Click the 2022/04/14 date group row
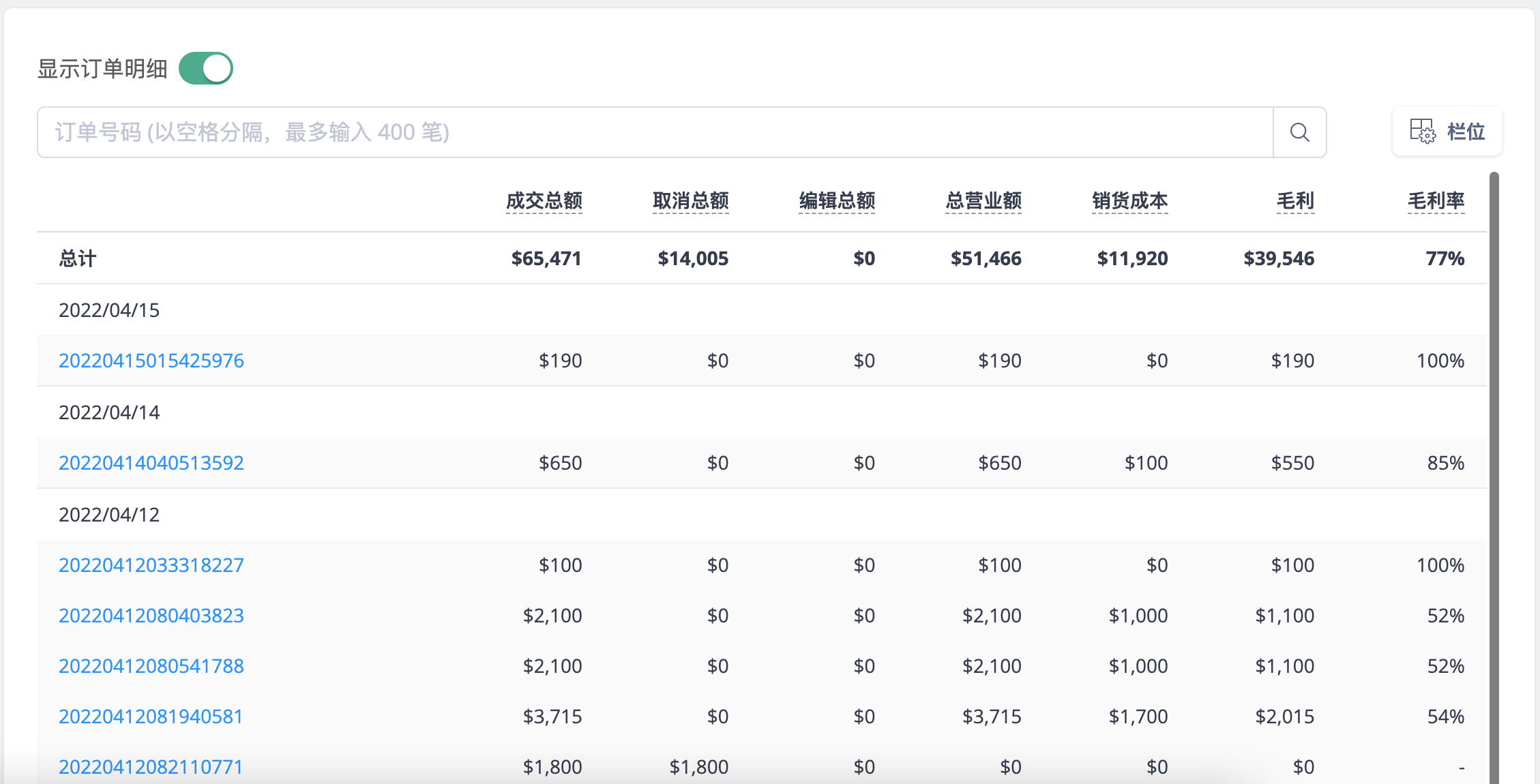Image resolution: width=1540 pixels, height=784 pixels. (x=762, y=412)
